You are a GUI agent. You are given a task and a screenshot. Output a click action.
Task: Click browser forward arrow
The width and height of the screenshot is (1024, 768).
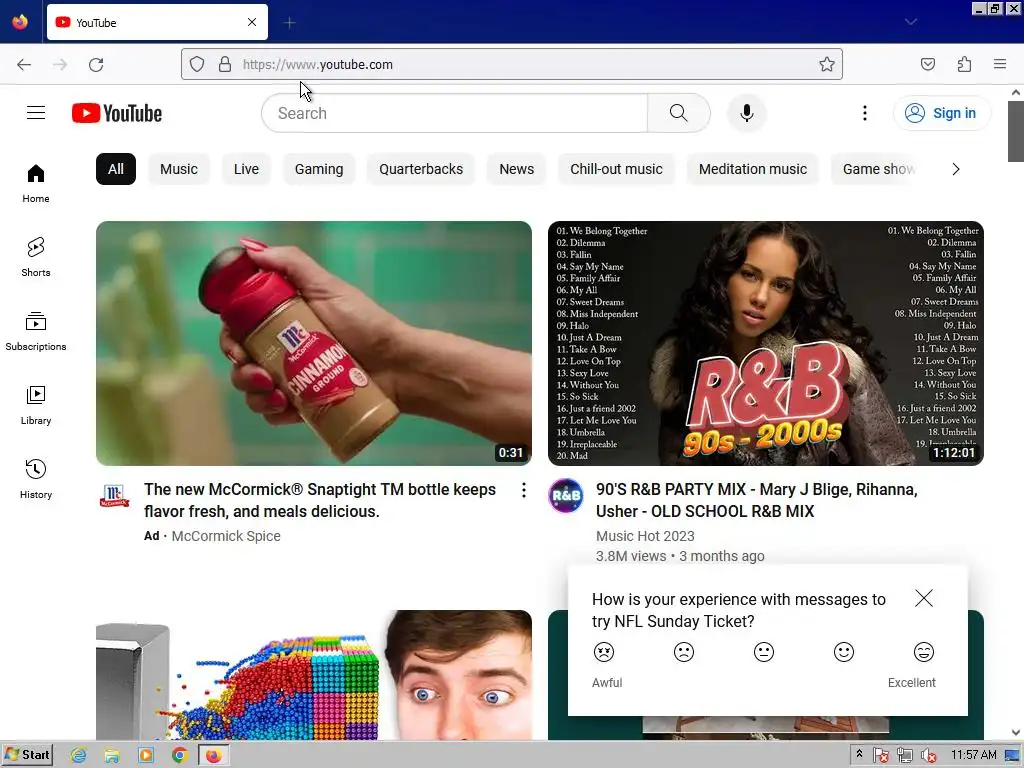[60, 64]
